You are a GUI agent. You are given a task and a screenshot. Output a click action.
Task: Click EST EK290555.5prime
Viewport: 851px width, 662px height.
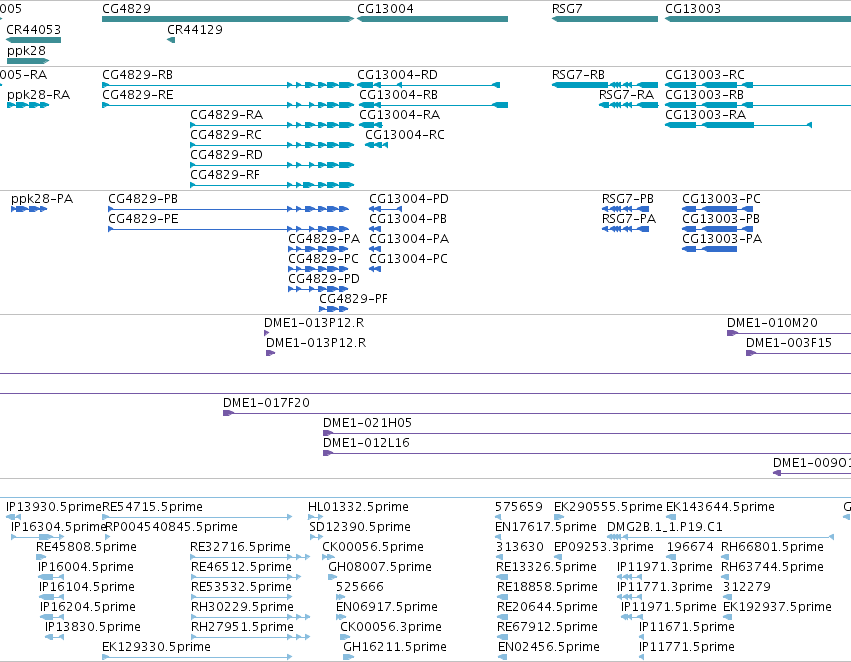point(608,507)
